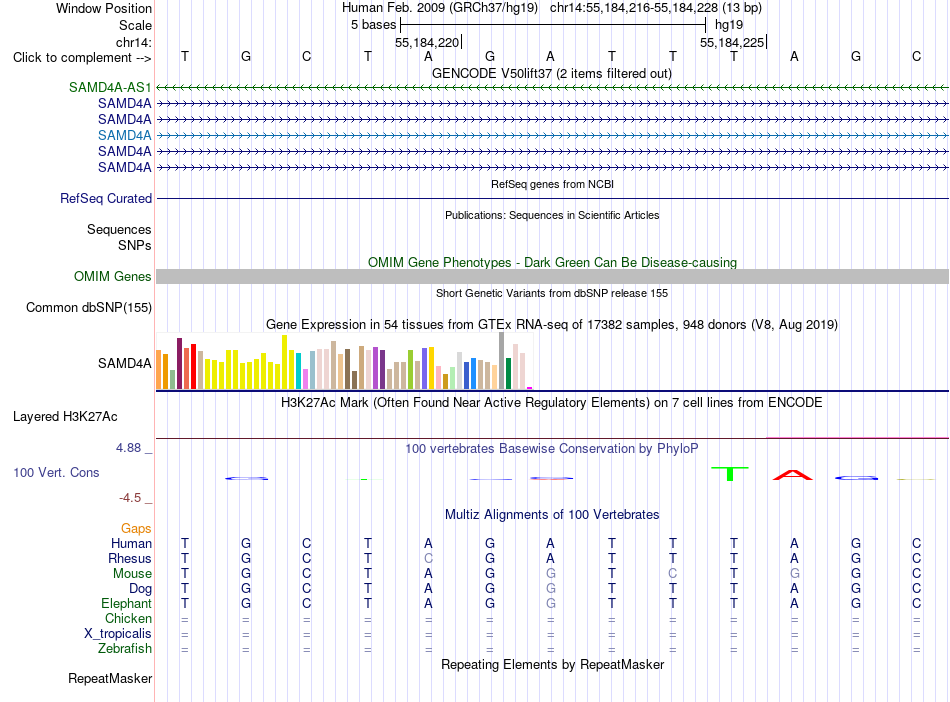Click the gray C in Mouse row

click(x=673, y=574)
